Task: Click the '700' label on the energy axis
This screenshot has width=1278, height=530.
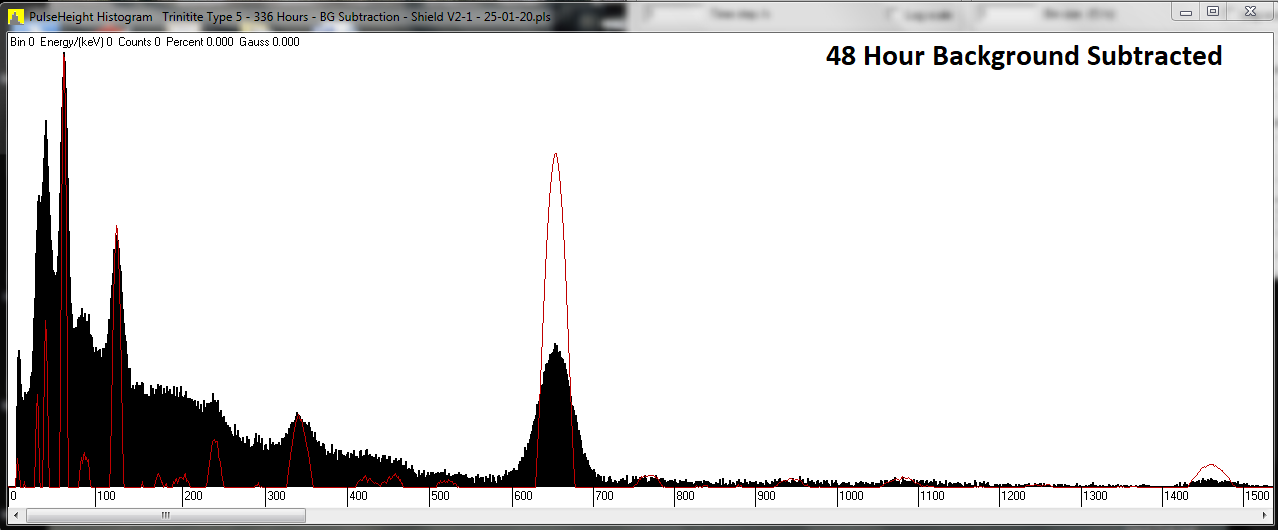Action: point(603,496)
